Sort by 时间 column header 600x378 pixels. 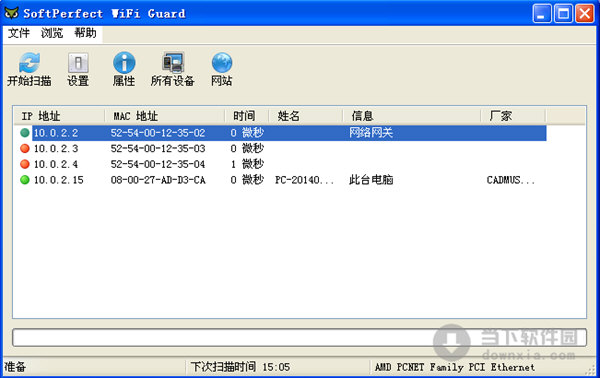click(247, 116)
